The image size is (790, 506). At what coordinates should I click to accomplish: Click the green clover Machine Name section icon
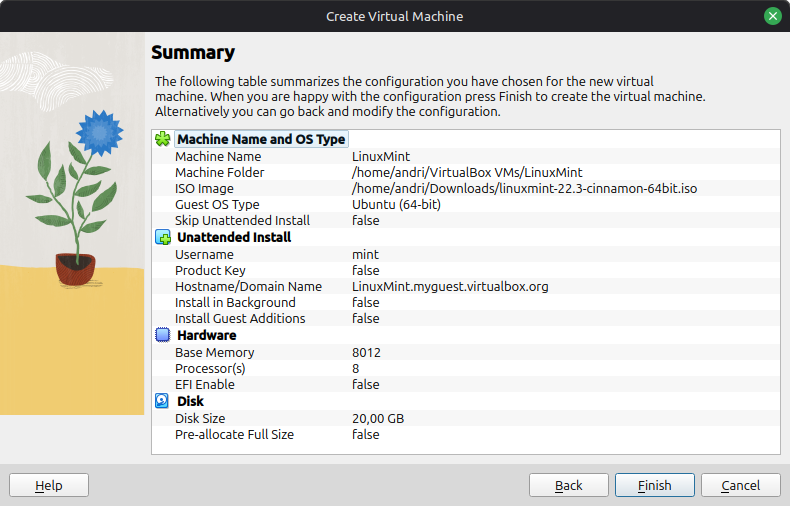point(162,139)
